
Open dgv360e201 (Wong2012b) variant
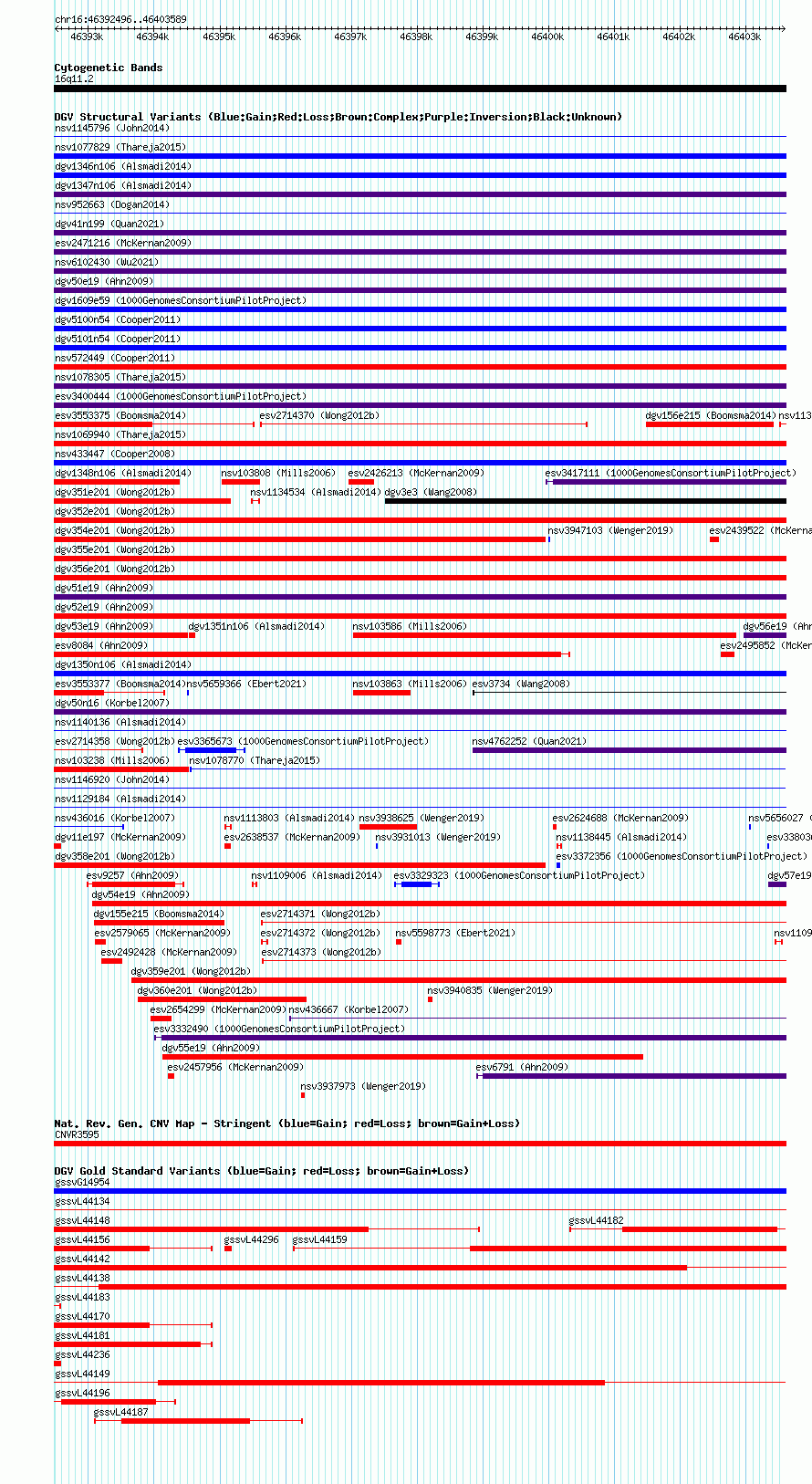197,990
